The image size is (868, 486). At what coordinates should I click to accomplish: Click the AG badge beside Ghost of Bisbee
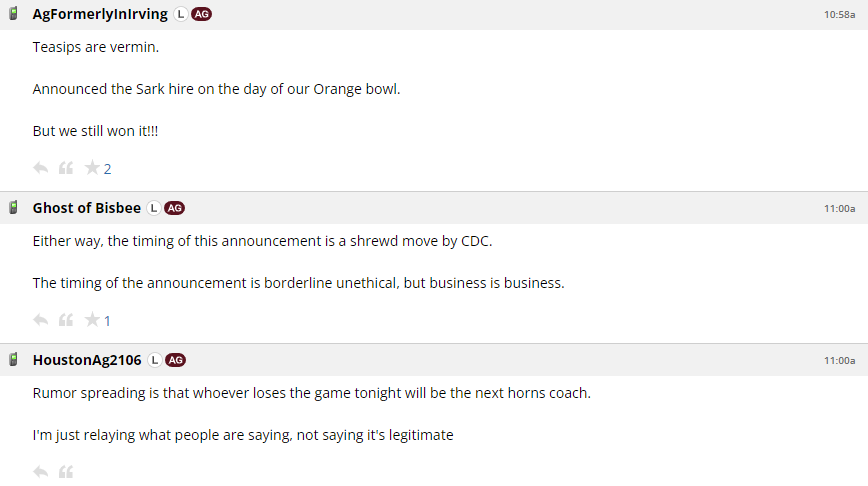174,208
